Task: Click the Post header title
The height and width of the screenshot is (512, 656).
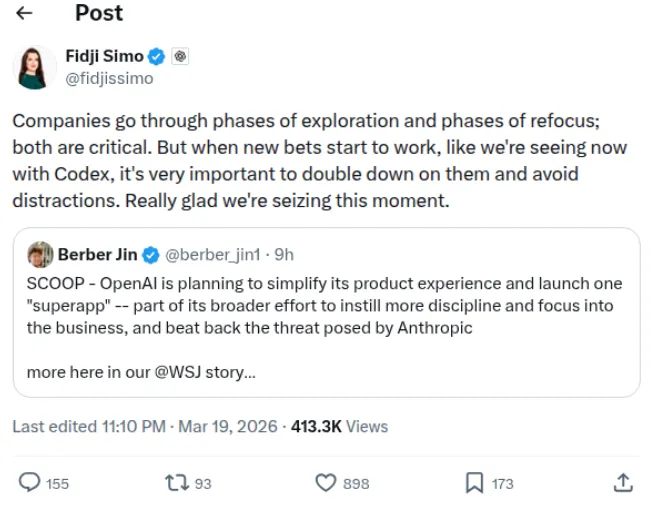Action: 99,14
